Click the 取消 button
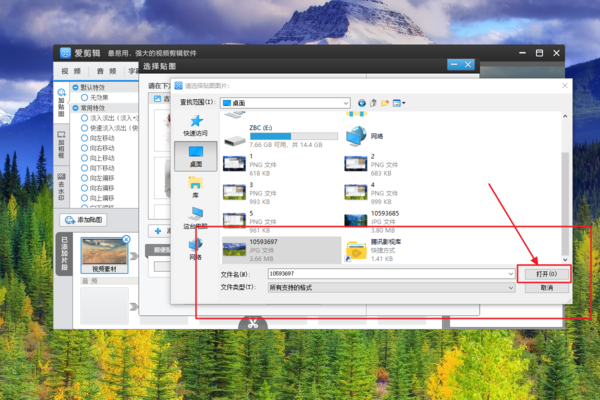 pos(546,287)
